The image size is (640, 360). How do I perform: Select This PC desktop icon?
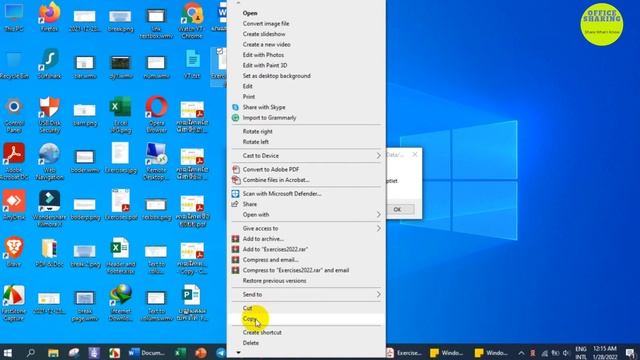click(x=13, y=18)
